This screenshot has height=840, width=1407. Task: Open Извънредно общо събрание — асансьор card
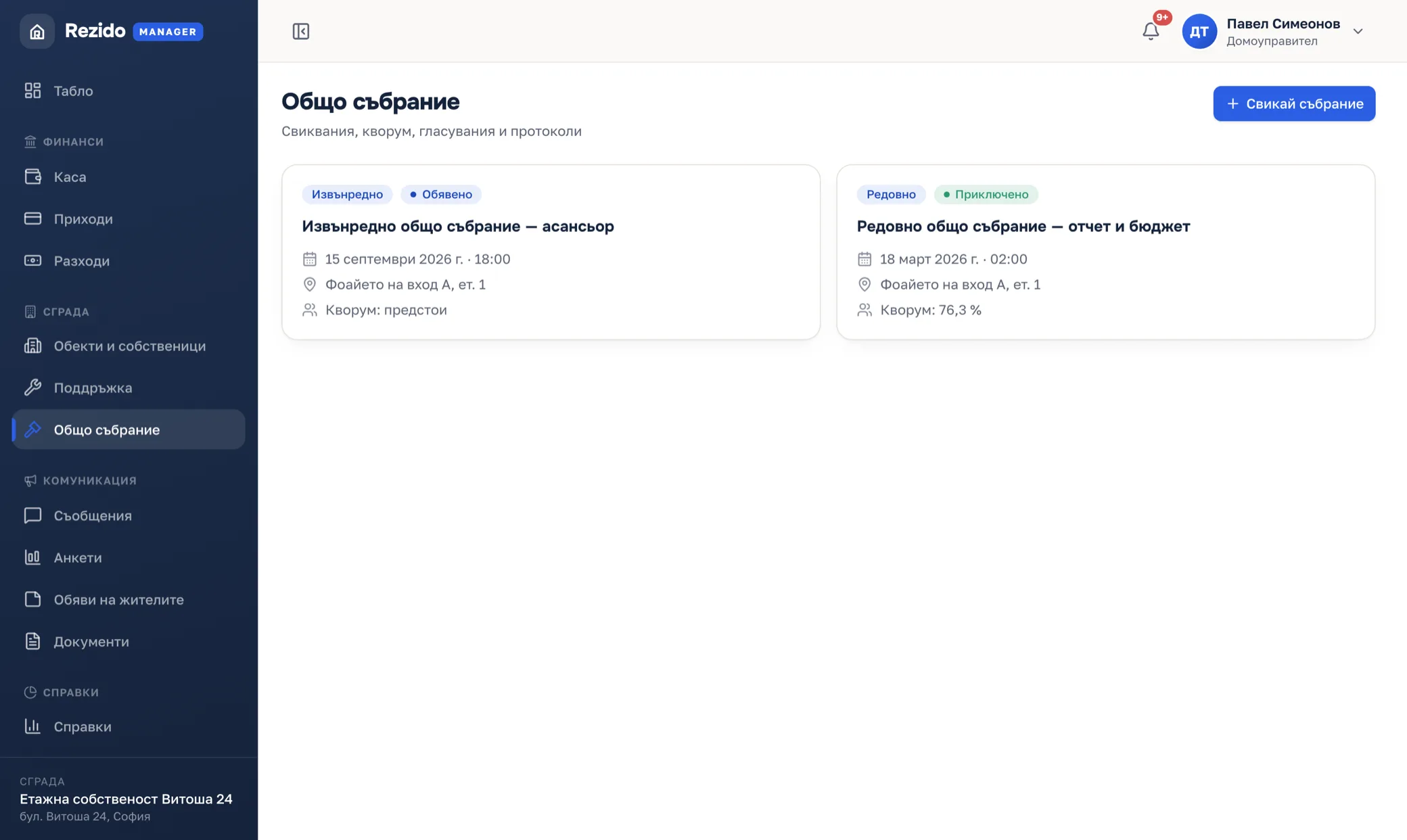(x=551, y=252)
